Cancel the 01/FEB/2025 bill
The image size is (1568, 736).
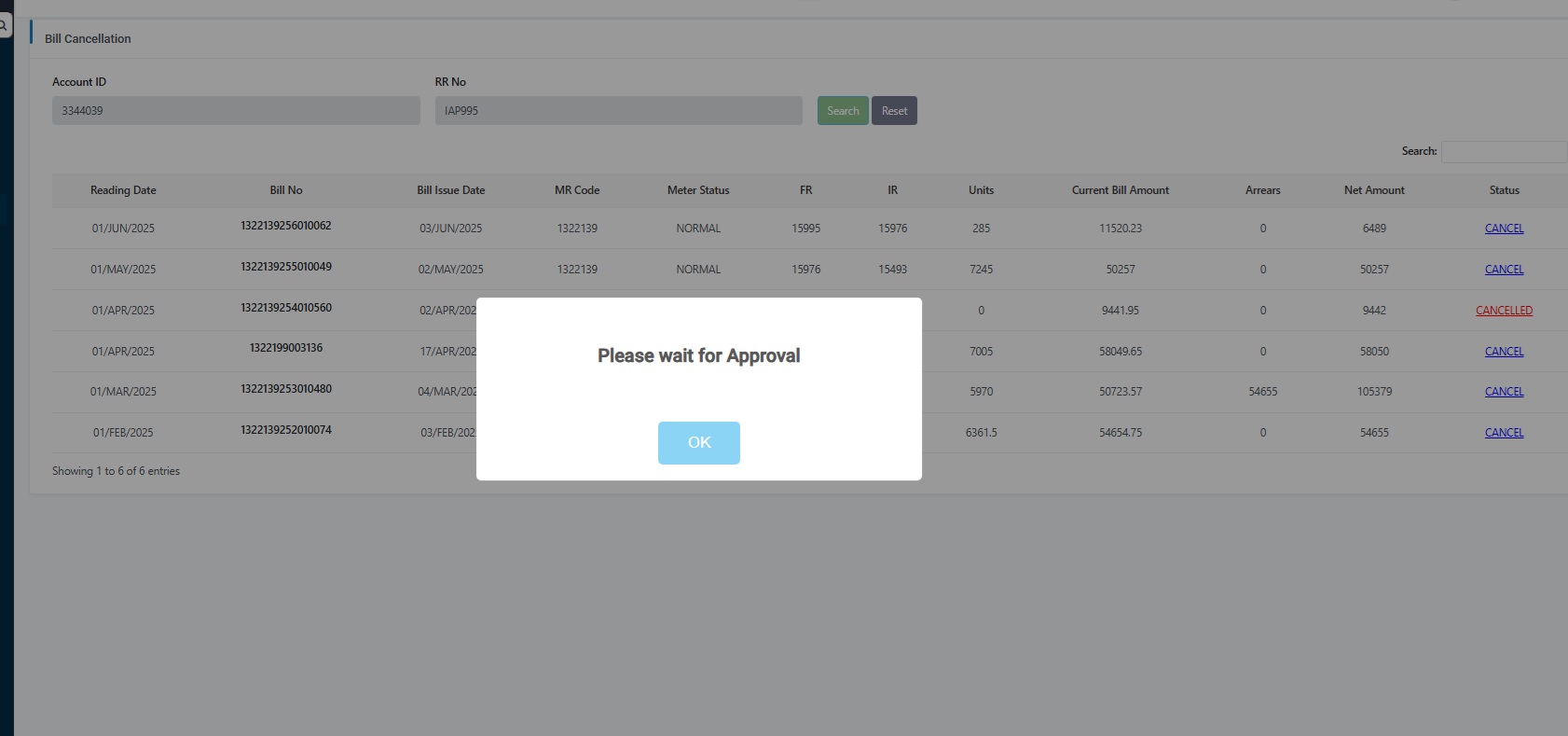(x=1504, y=433)
